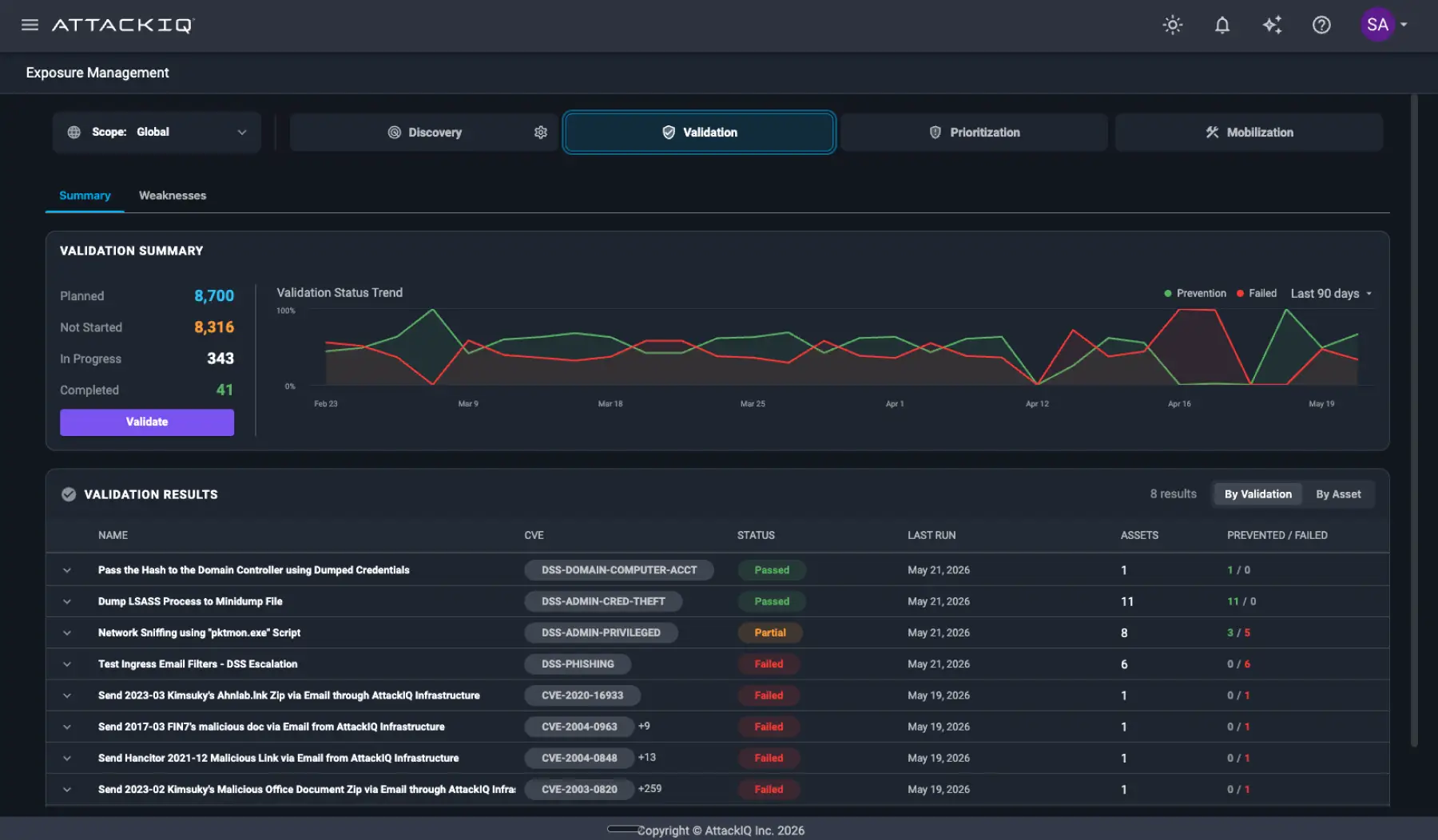The image size is (1438, 840).
Task: Open the hamburger navigation menu
Action: click(30, 25)
